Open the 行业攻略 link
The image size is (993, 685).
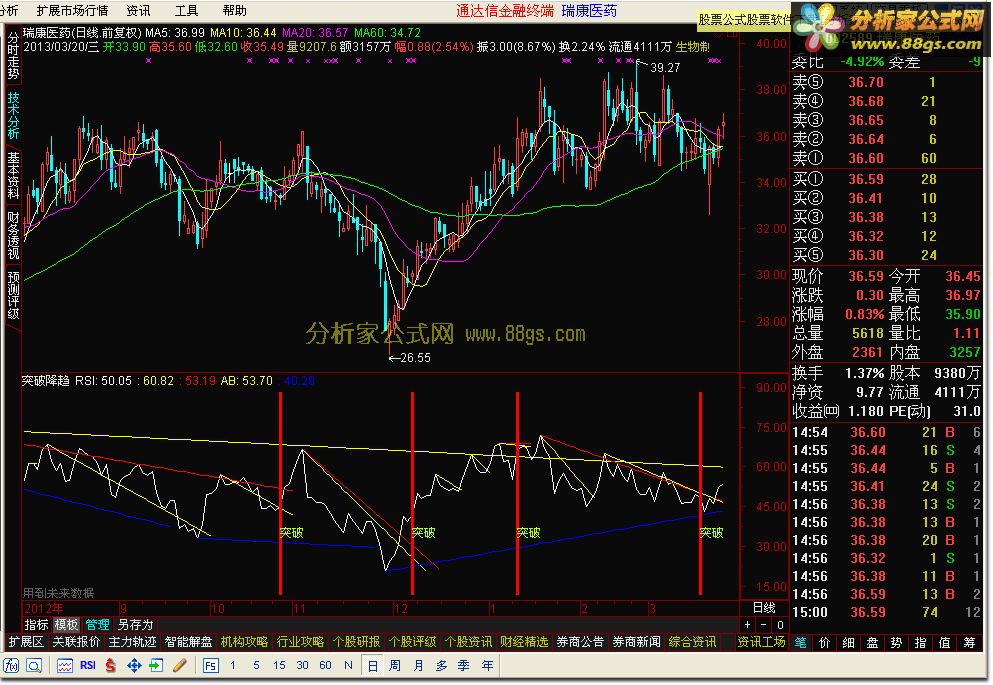click(x=300, y=642)
